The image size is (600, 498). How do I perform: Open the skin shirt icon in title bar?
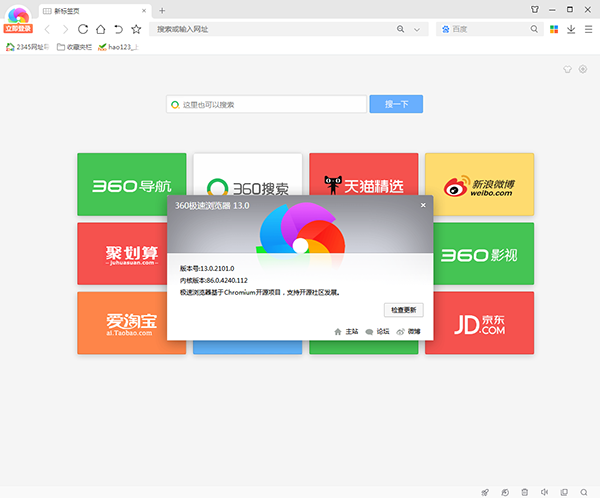[x=535, y=10]
